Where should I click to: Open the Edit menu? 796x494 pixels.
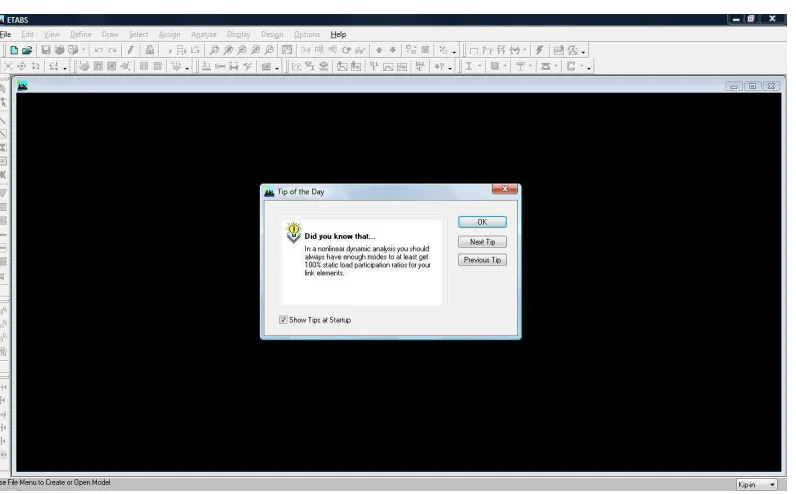27,35
